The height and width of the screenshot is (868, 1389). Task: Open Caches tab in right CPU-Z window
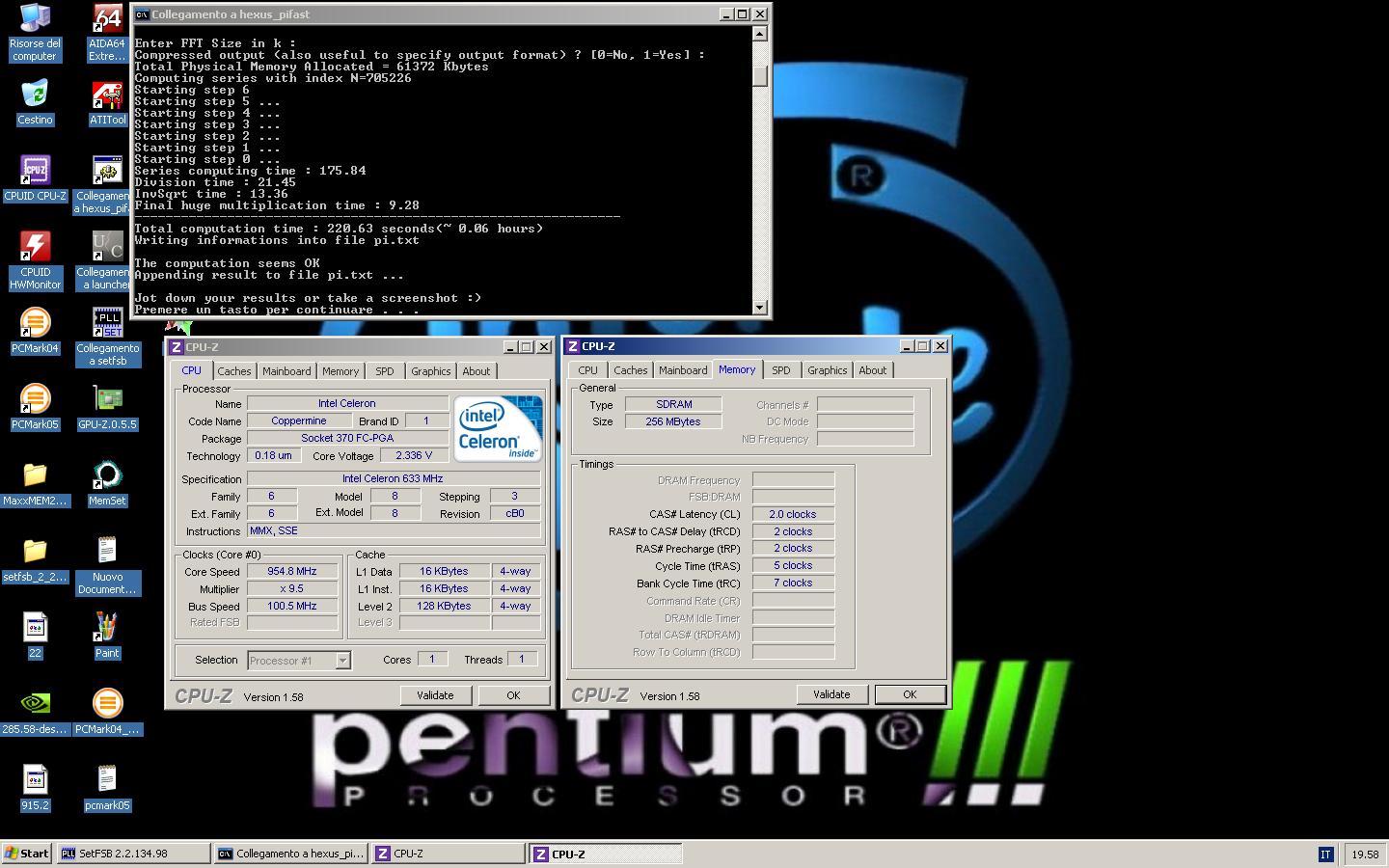(x=631, y=370)
